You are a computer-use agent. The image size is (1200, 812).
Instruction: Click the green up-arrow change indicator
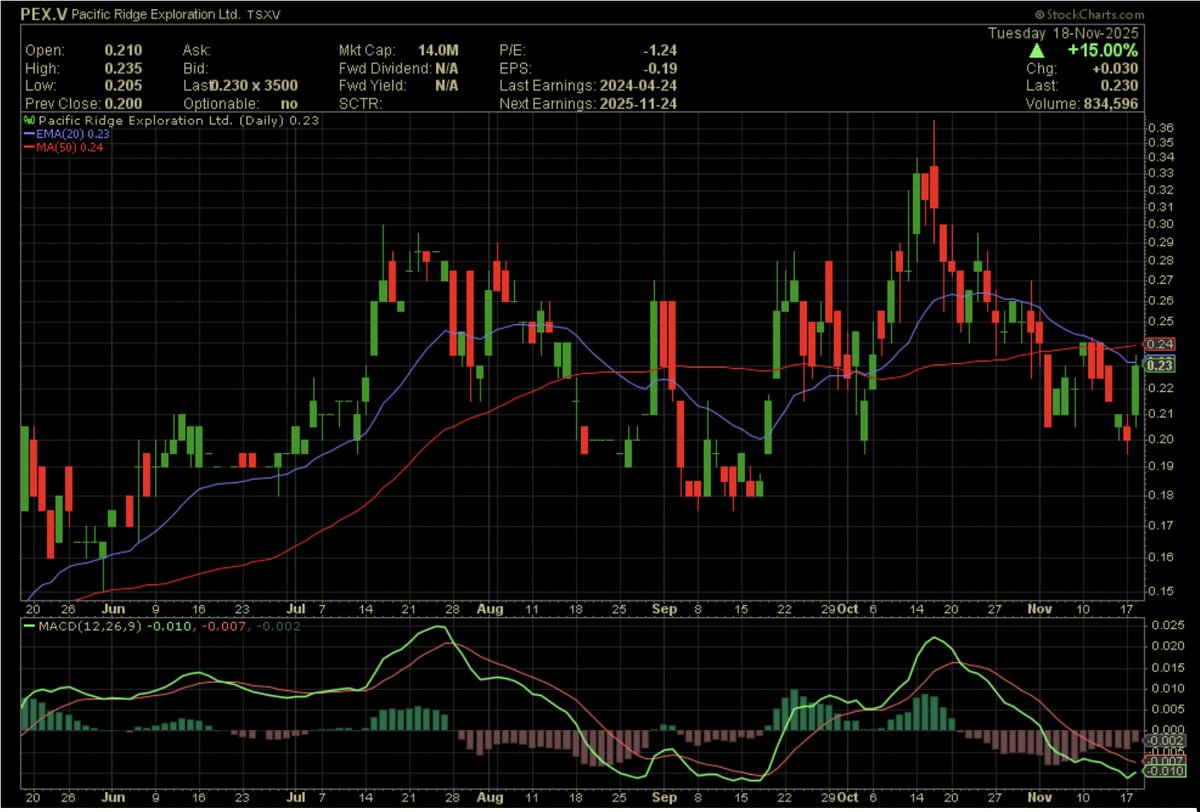[x=1038, y=50]
